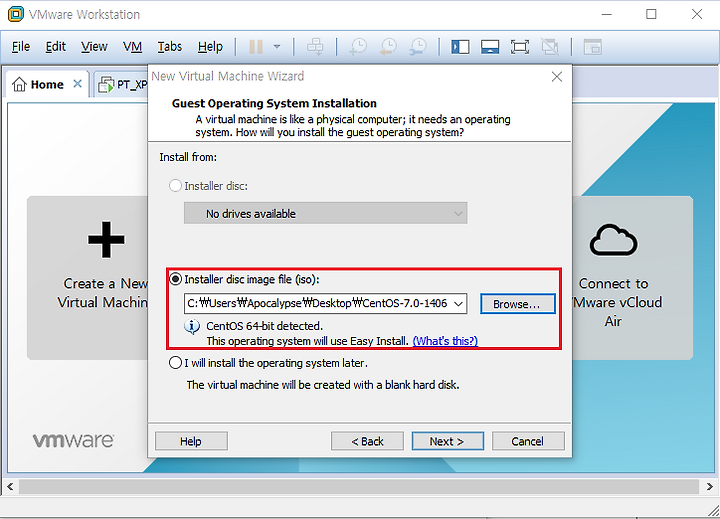Click the Unity mode toolbar icon
The image size is (720, 519).
(x=550, y=47)
